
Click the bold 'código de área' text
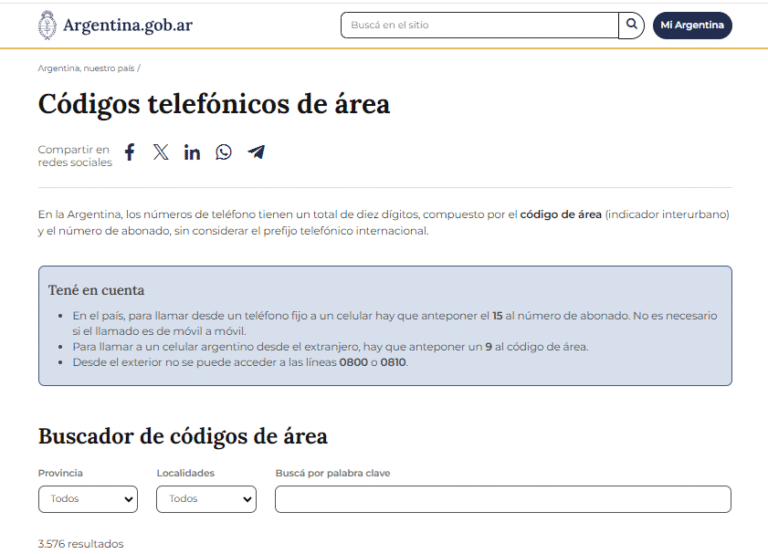point(560,215)
